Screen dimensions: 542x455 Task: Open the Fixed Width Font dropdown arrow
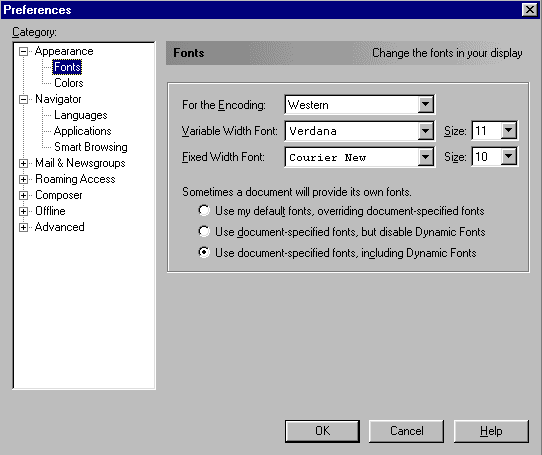click(x=426, y=157)
